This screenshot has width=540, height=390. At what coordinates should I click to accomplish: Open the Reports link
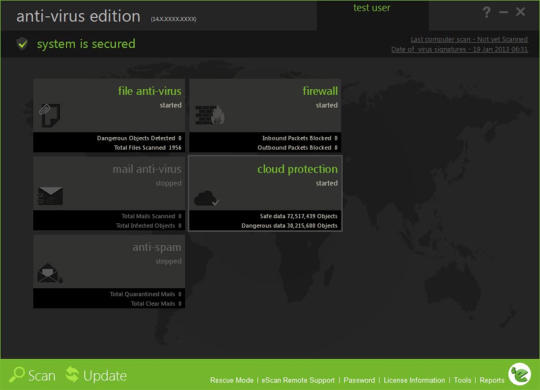(x=492, y=380)
